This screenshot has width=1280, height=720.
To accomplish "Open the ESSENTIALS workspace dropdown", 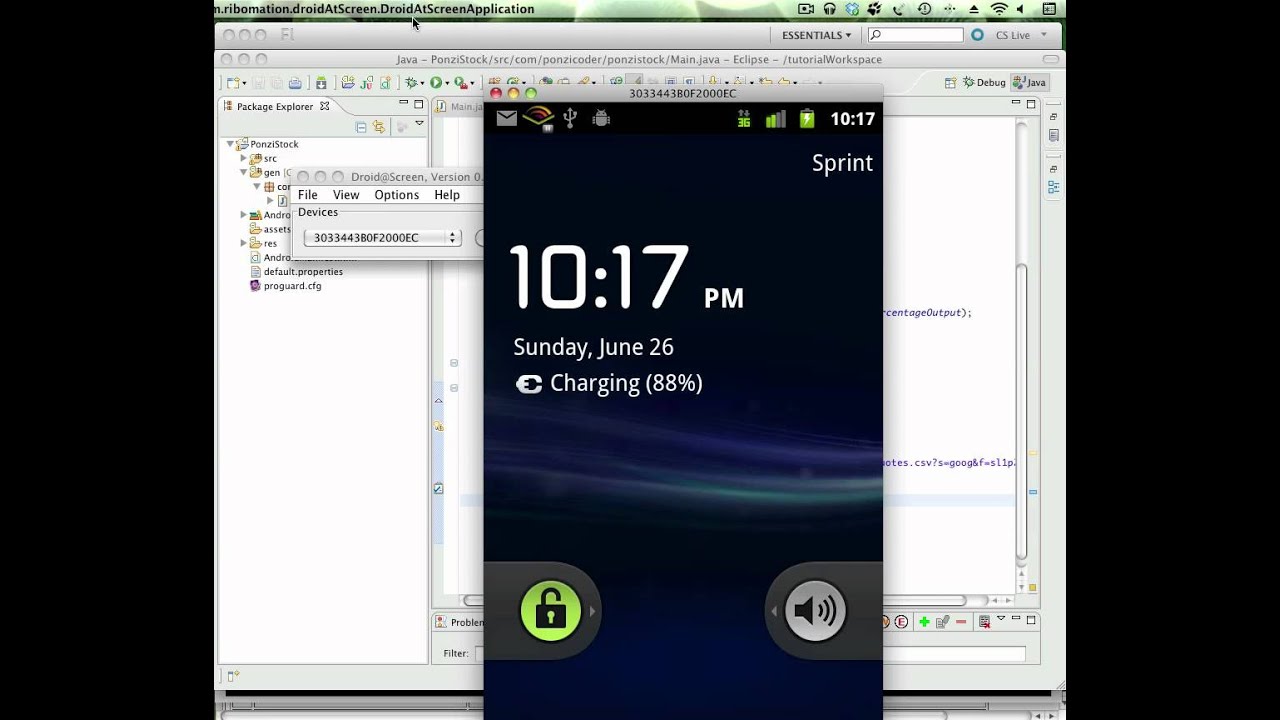I will [817, 35].
